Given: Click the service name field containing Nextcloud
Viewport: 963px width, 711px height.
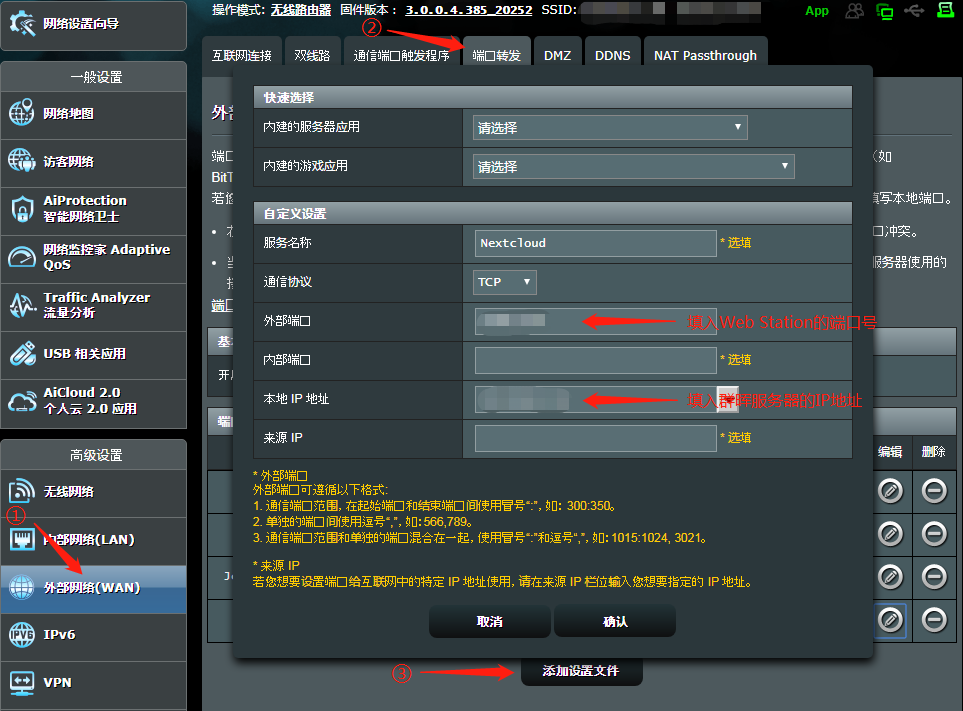Looking at the screenshot, I should [595, 243].
